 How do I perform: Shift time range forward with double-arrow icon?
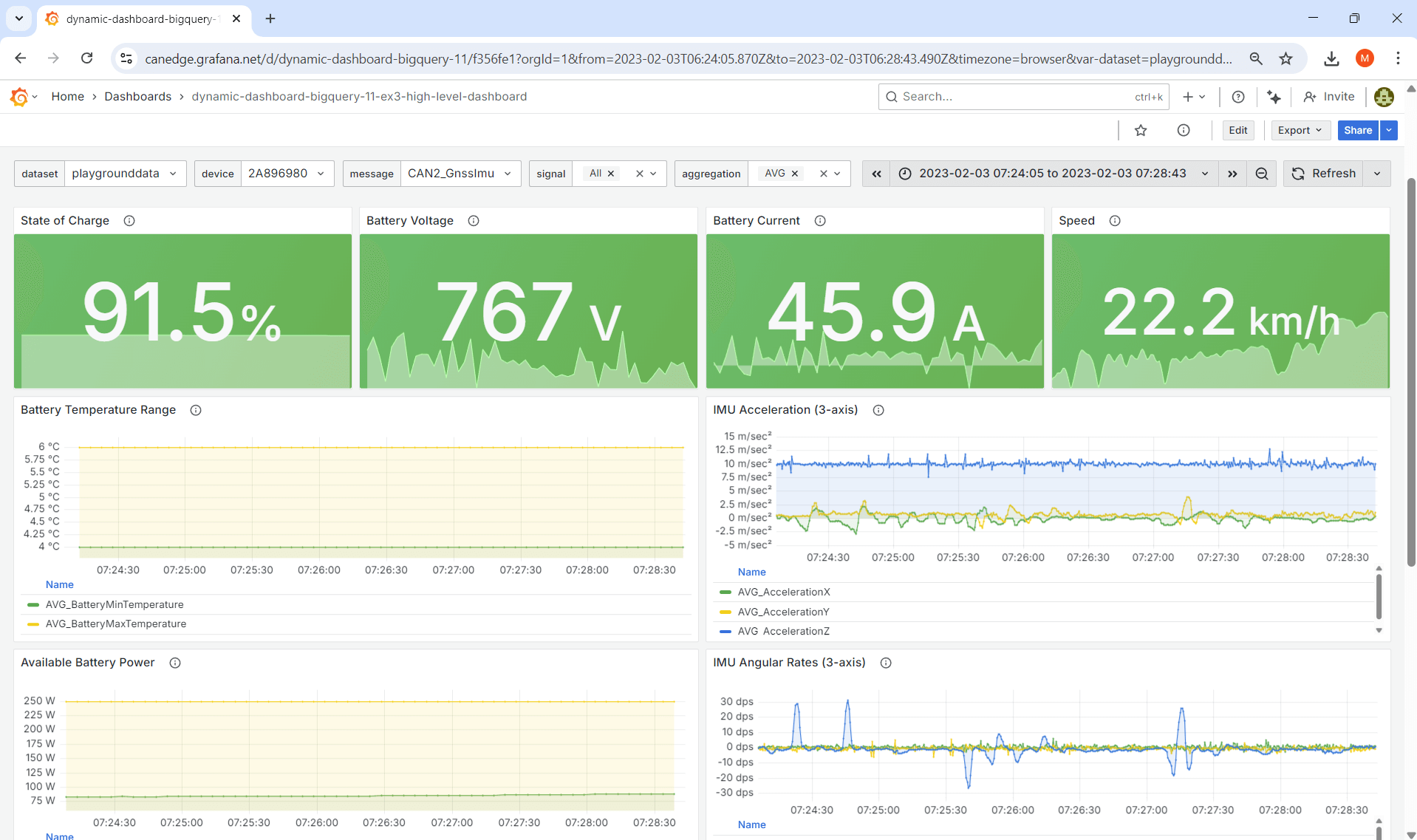[1232, 174]
